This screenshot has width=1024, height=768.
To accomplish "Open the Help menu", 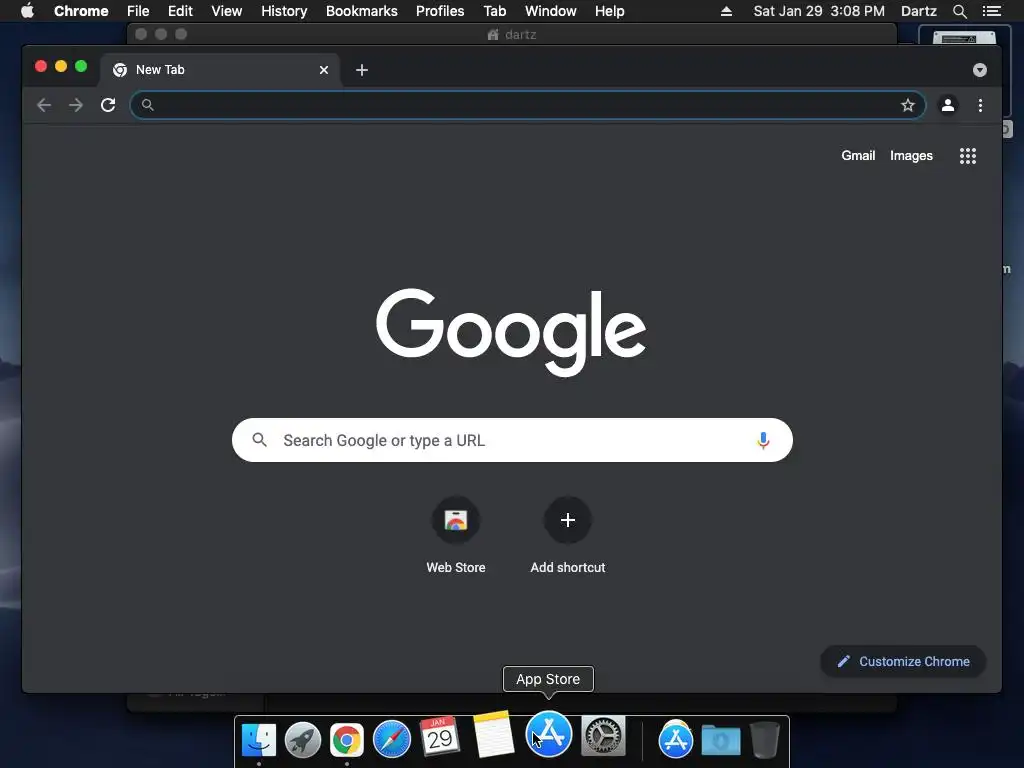I will (x=609, y=11).
